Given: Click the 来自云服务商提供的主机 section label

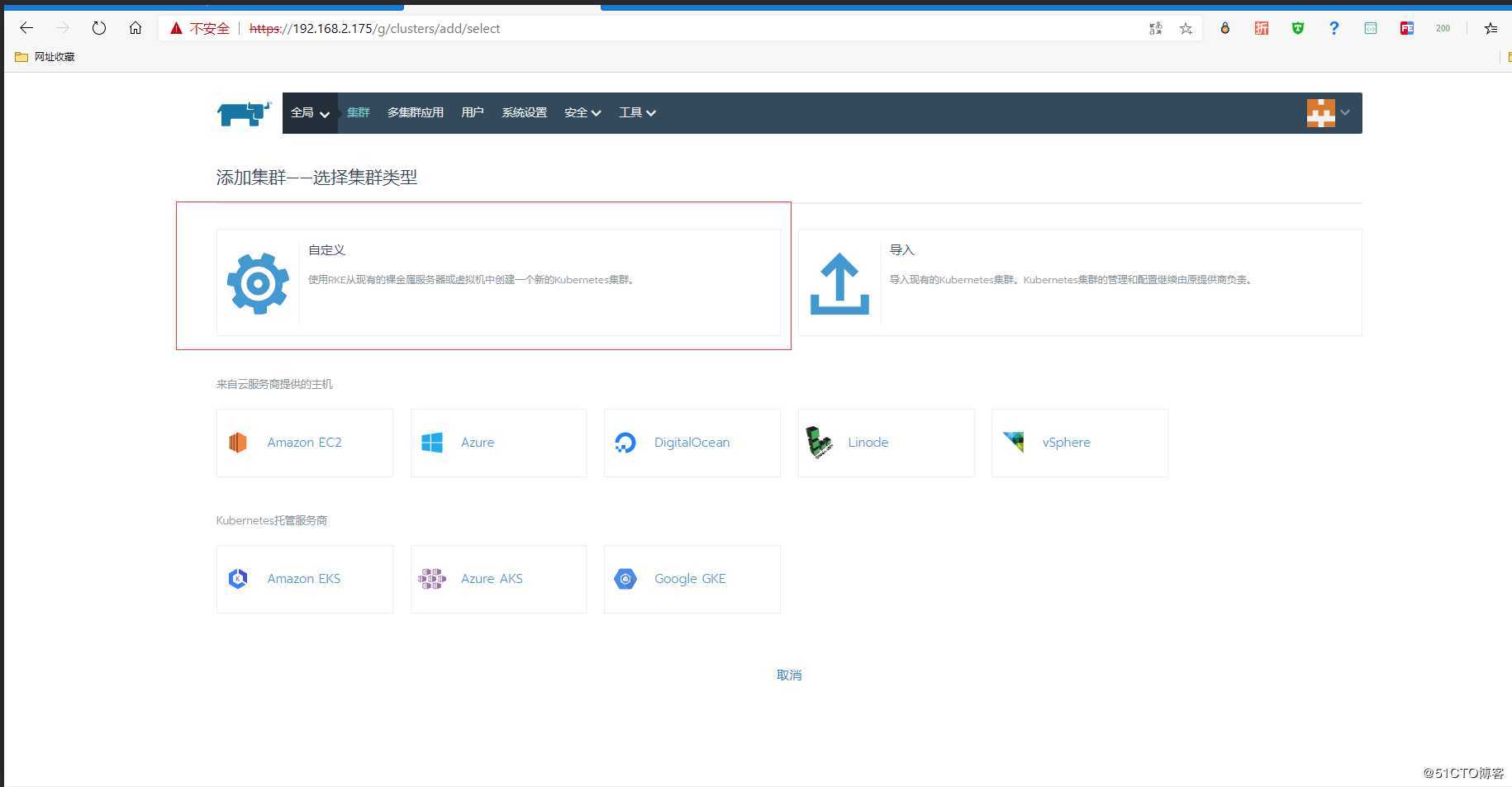Looking at the screenshot, I should tap(274, 384).
